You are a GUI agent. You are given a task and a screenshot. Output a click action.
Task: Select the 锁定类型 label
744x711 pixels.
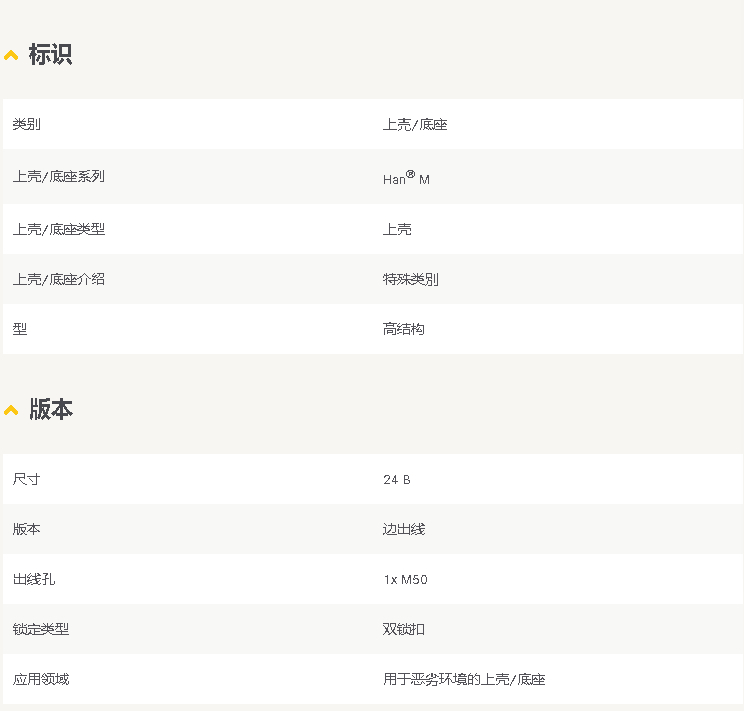[x=41, y=629]
